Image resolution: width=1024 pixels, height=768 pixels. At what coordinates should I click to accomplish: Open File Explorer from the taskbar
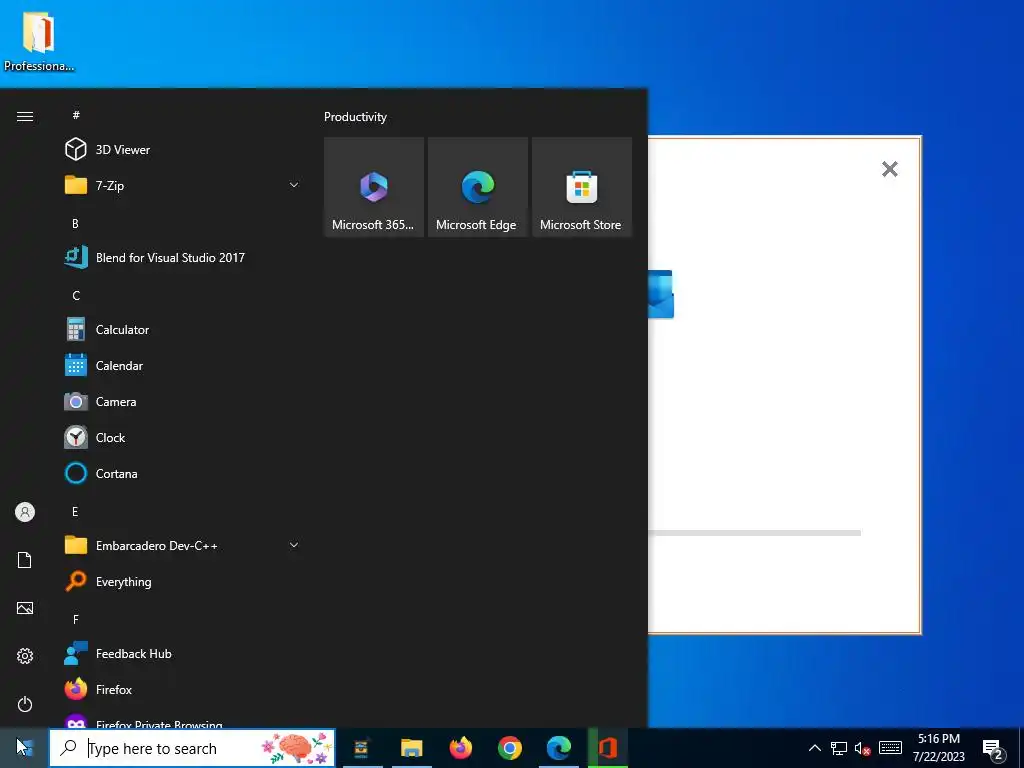411,748
